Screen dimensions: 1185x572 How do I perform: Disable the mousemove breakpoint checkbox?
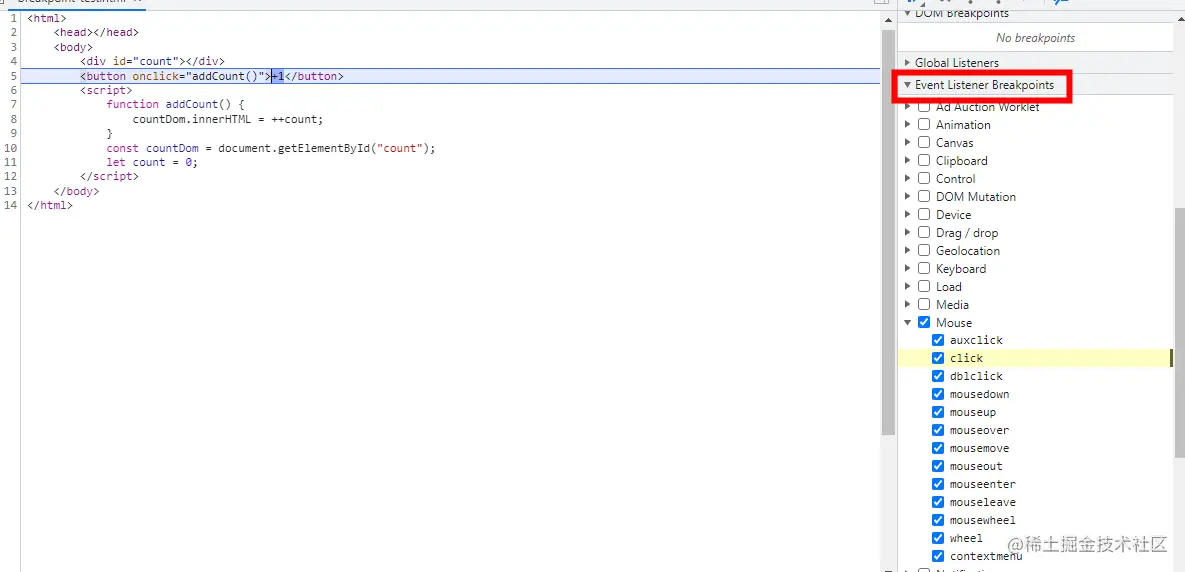938,448
